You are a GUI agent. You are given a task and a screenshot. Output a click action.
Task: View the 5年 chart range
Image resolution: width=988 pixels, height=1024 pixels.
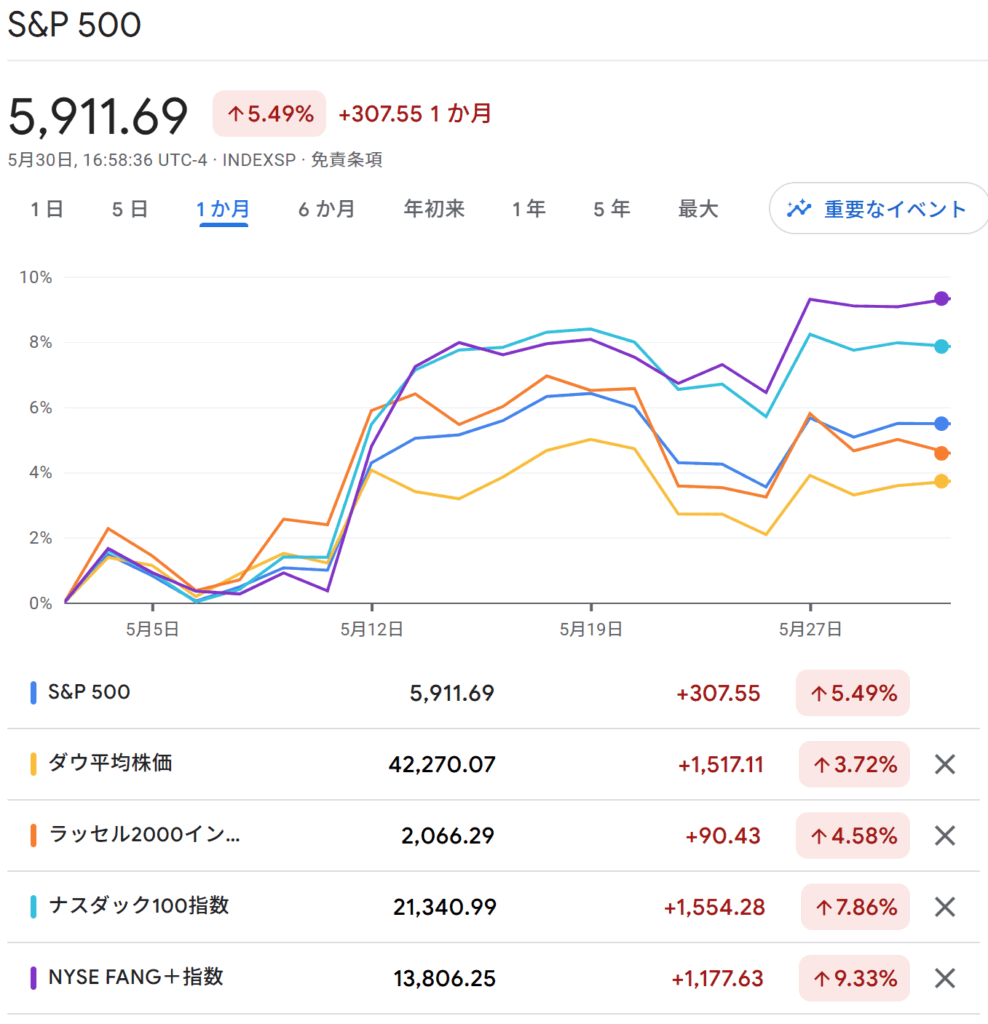click(x=611, y=209)
